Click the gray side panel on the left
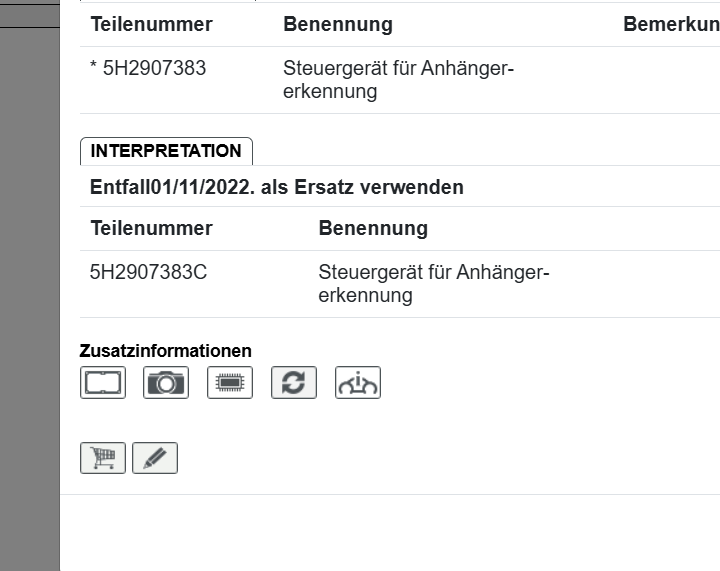 30,300
